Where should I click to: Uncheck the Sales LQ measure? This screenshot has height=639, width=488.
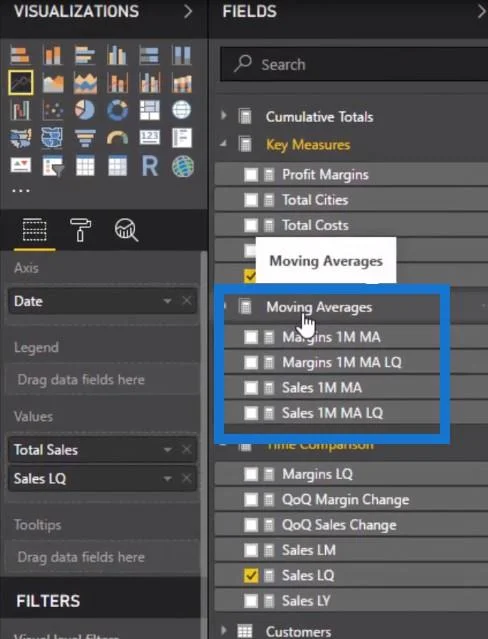(x=251, y=575)
